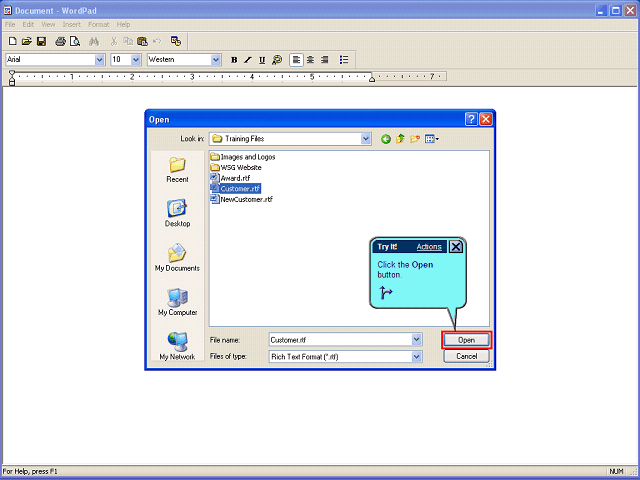Screen dimensions: 640x480
Task: Select the Award.rtf file
Action: coord(230,178)
